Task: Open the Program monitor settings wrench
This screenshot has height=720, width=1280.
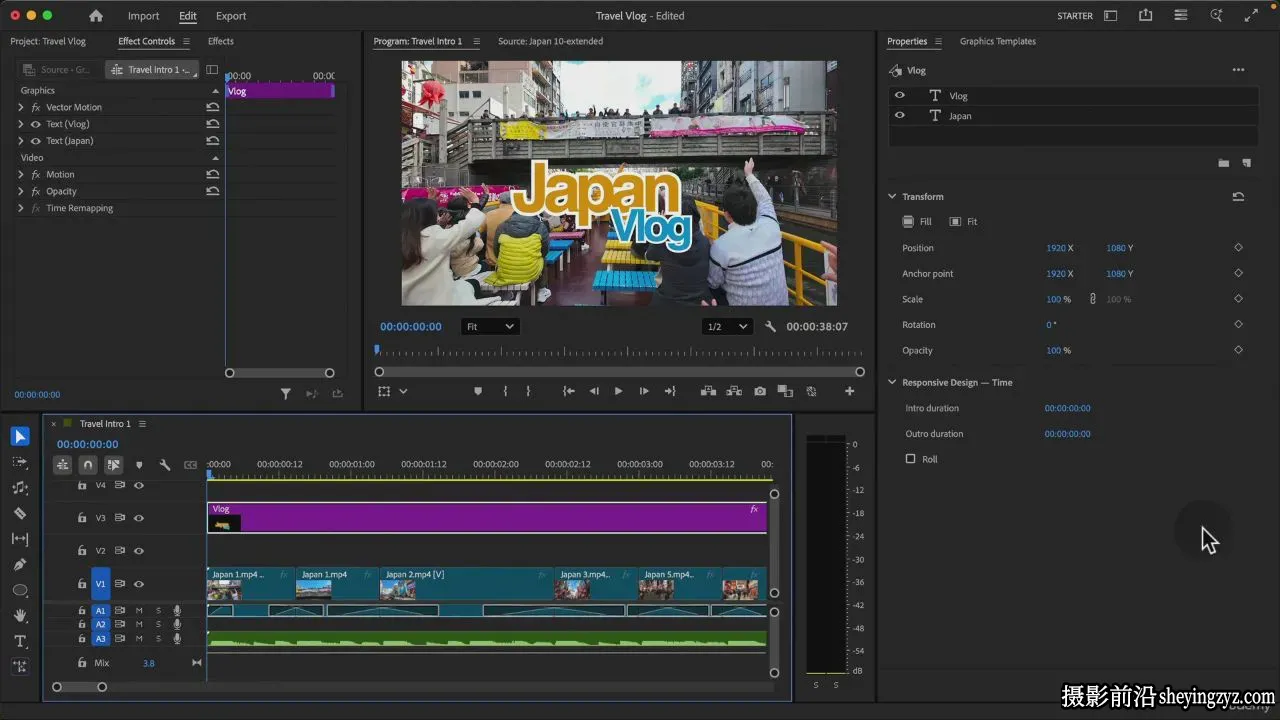Action: pyautogui.click(x=771, y=327)
